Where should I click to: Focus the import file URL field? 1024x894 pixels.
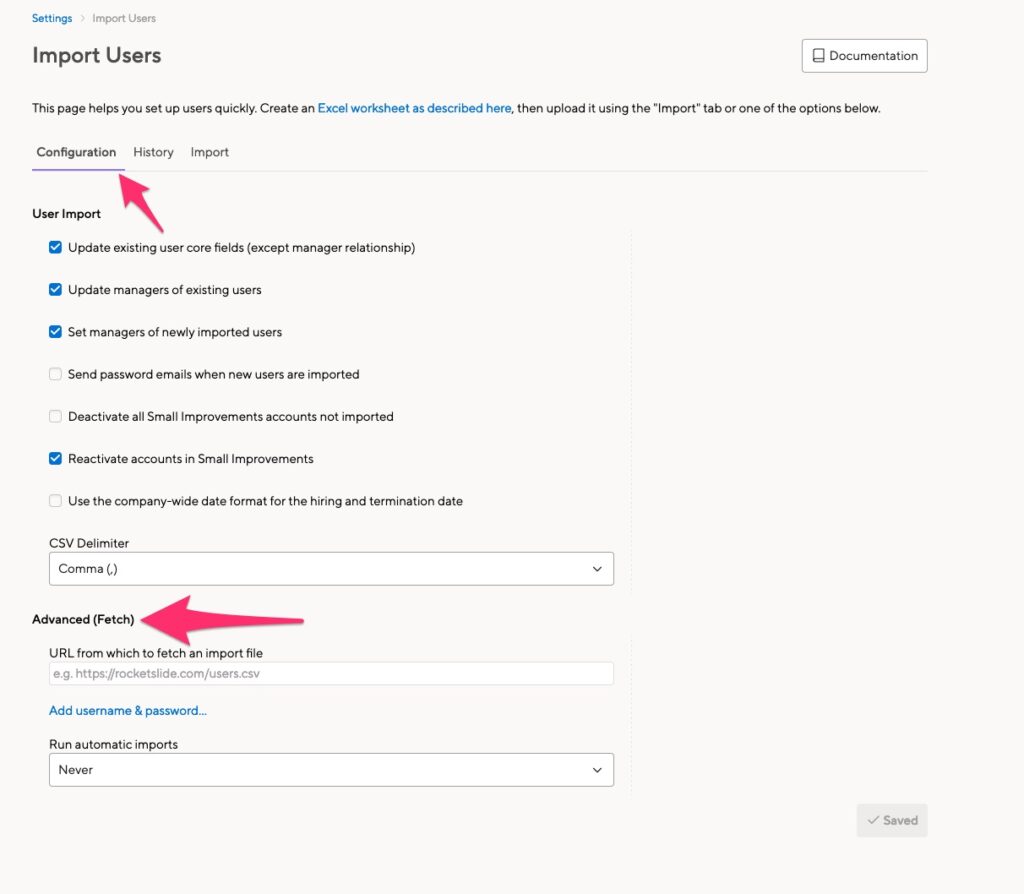point(331,673)
